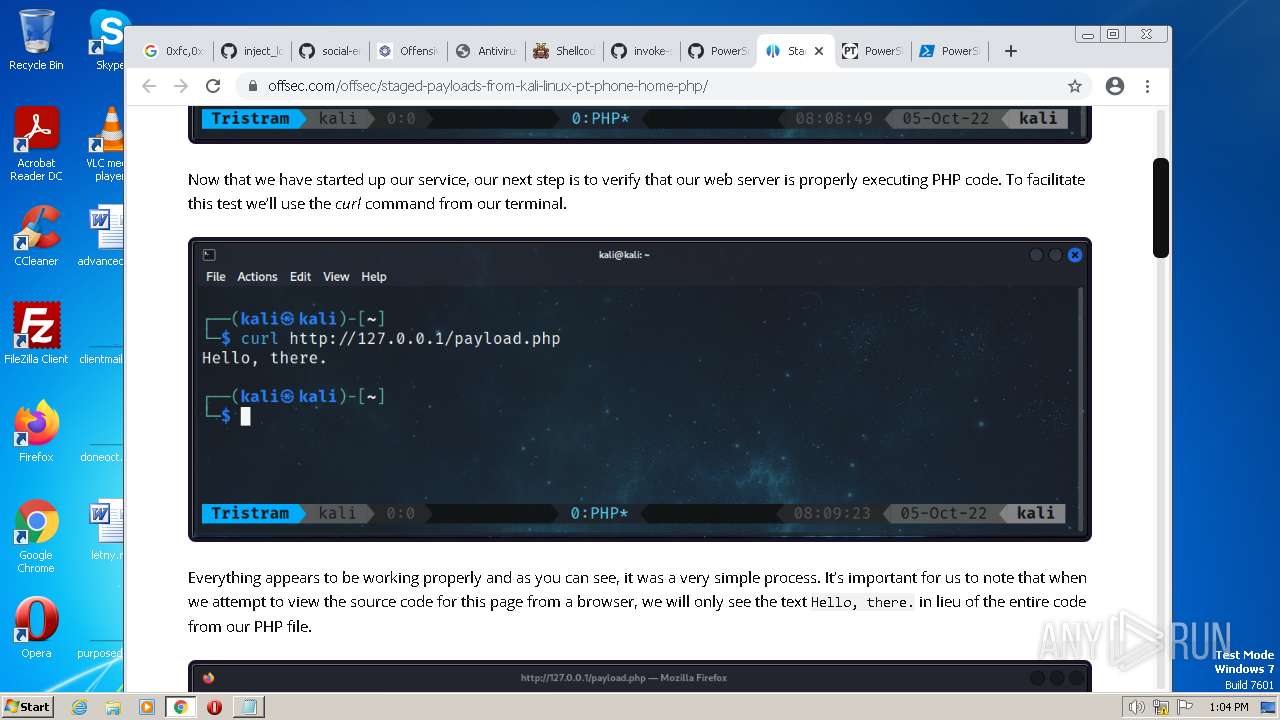Click the system clock 1:04 PM
The width and height of the screenshot is (1280, 720).
coord(1229,707)
